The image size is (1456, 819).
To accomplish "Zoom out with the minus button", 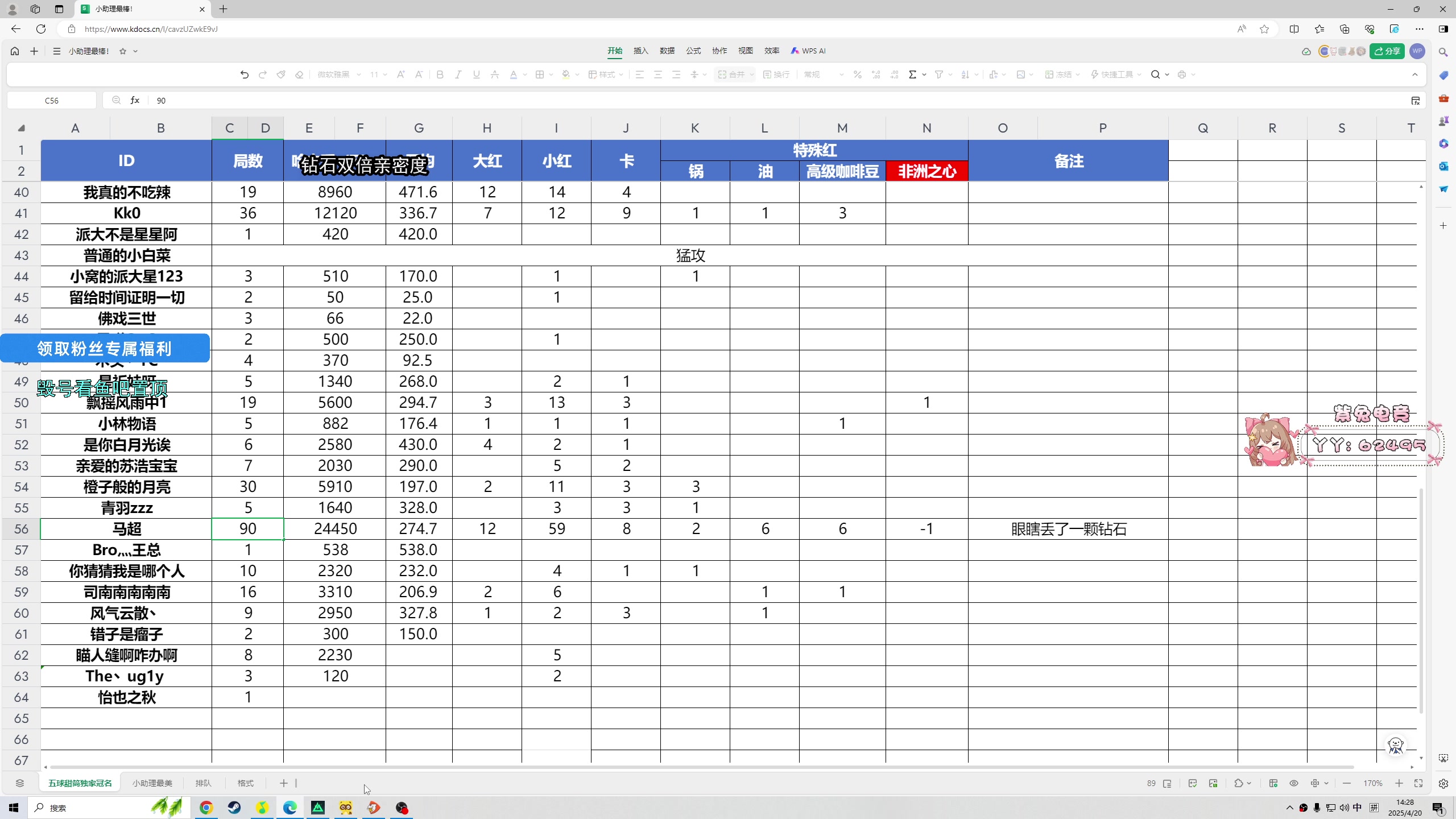I will point(1346,783).
